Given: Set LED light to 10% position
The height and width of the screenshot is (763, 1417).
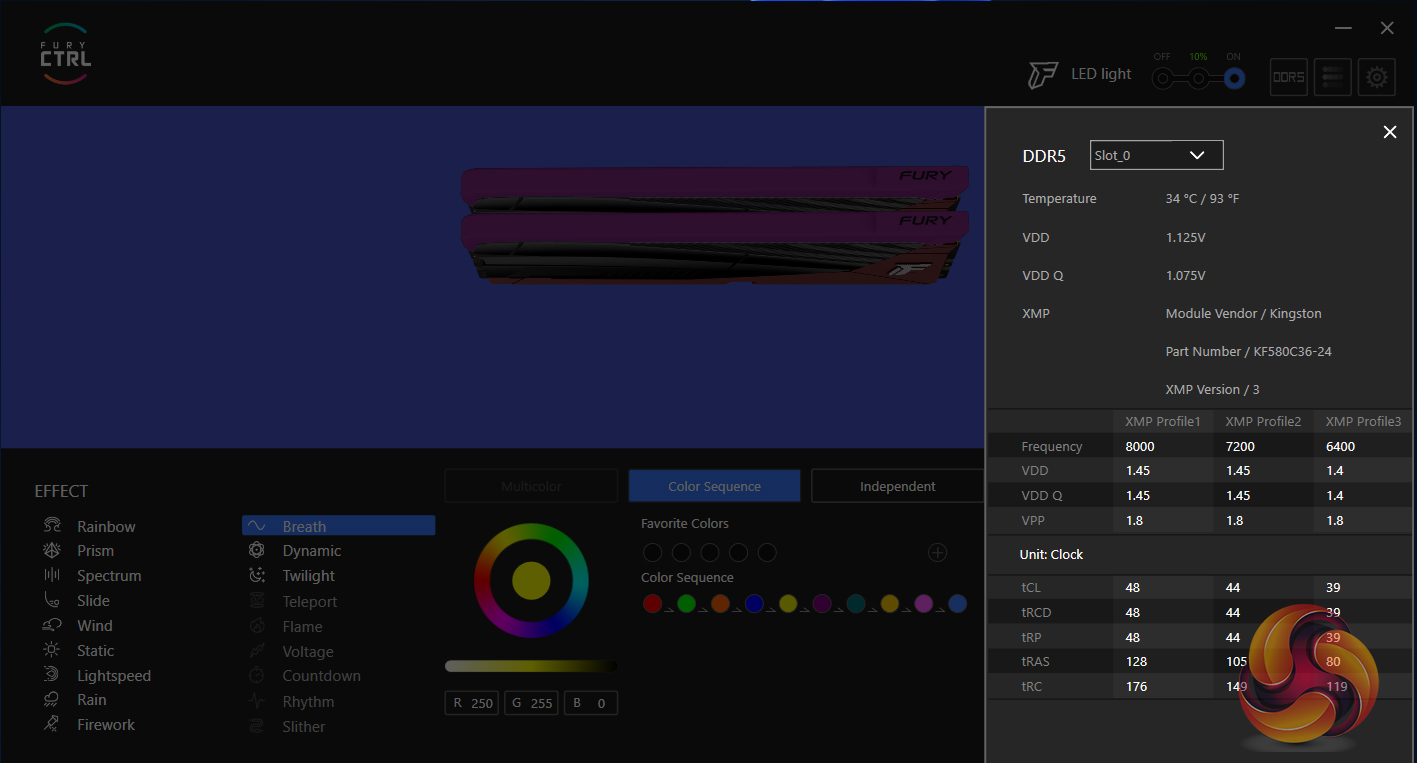Looking at the screenshot, I should (x=1198, y=78).
